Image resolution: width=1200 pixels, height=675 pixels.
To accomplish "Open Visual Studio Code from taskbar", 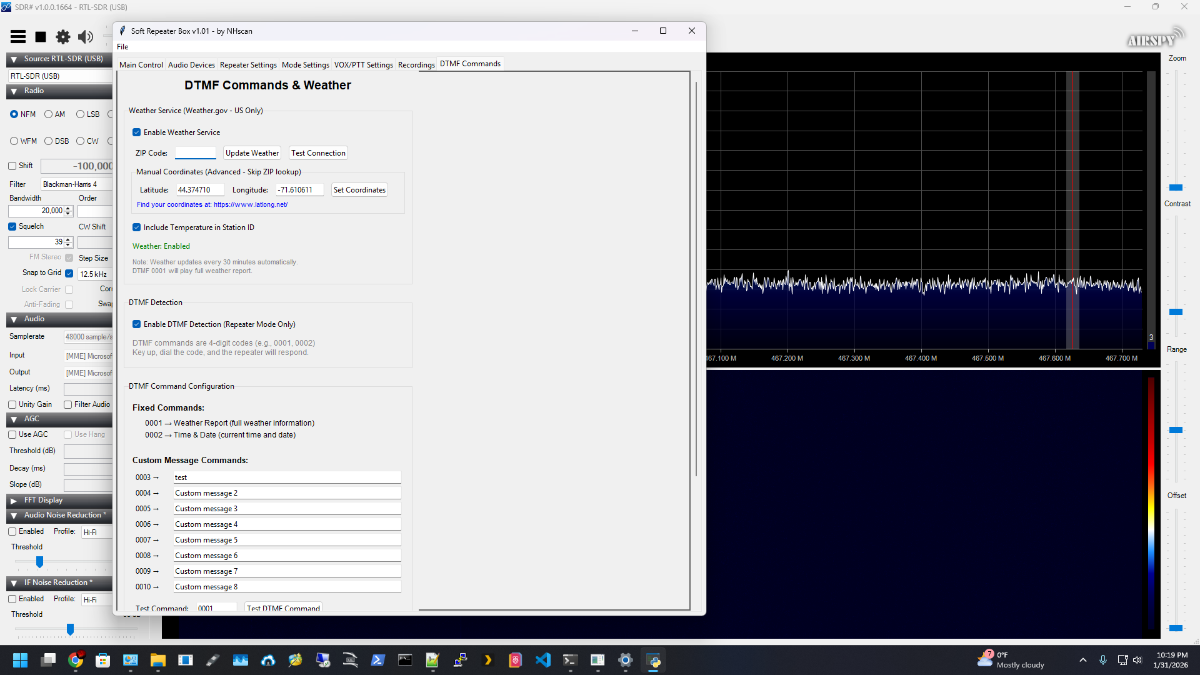I will (543, 660).
